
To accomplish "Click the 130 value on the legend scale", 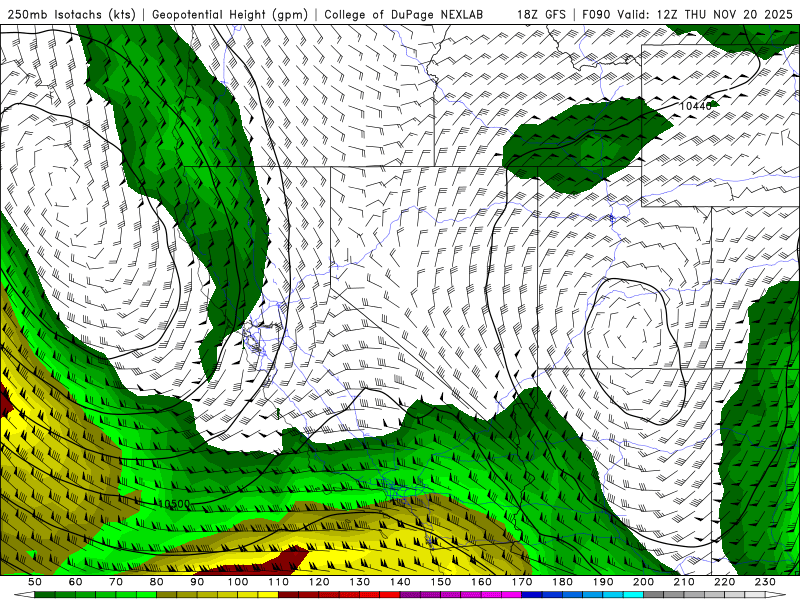I will click(x=360, y=582).
